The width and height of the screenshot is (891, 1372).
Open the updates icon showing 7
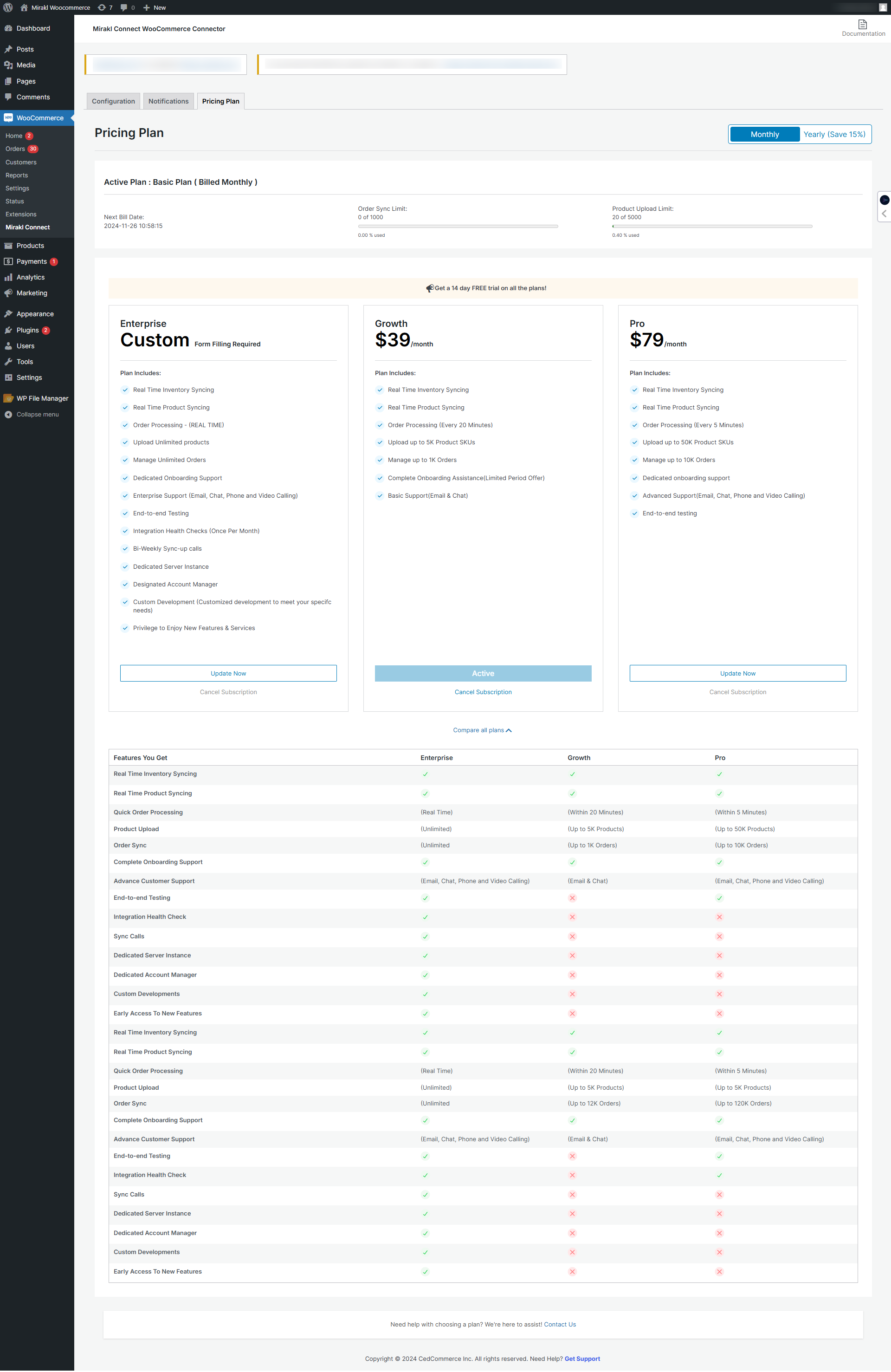coord(104,7)
